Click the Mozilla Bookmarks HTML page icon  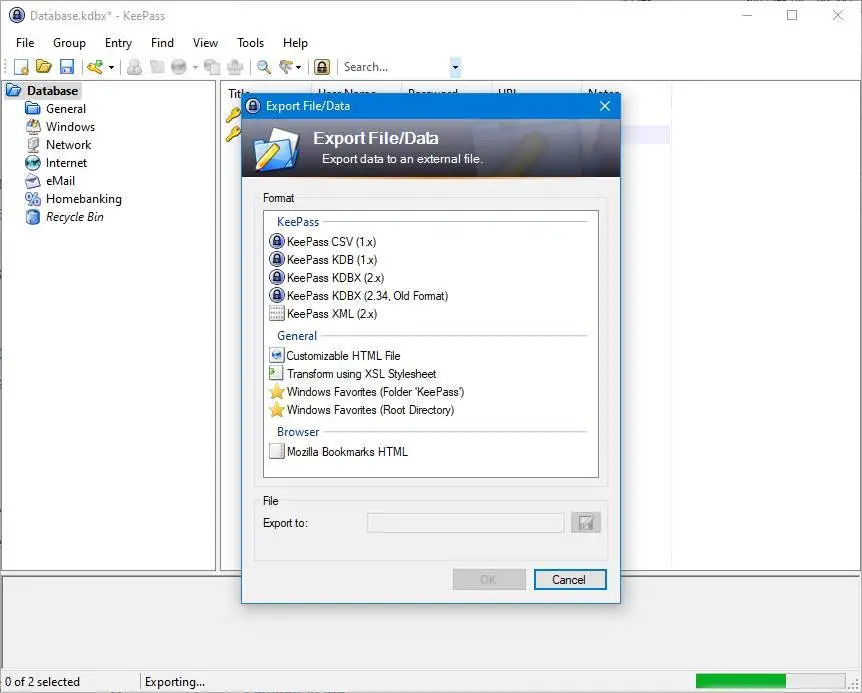tap(277, 452)
